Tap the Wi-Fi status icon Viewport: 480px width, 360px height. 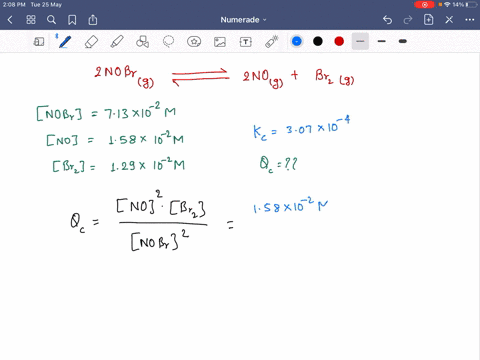447,5
